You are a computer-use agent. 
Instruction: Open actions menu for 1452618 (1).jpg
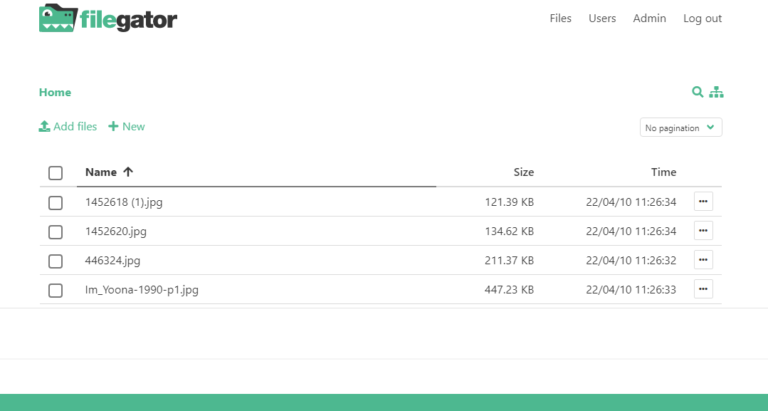703,202
